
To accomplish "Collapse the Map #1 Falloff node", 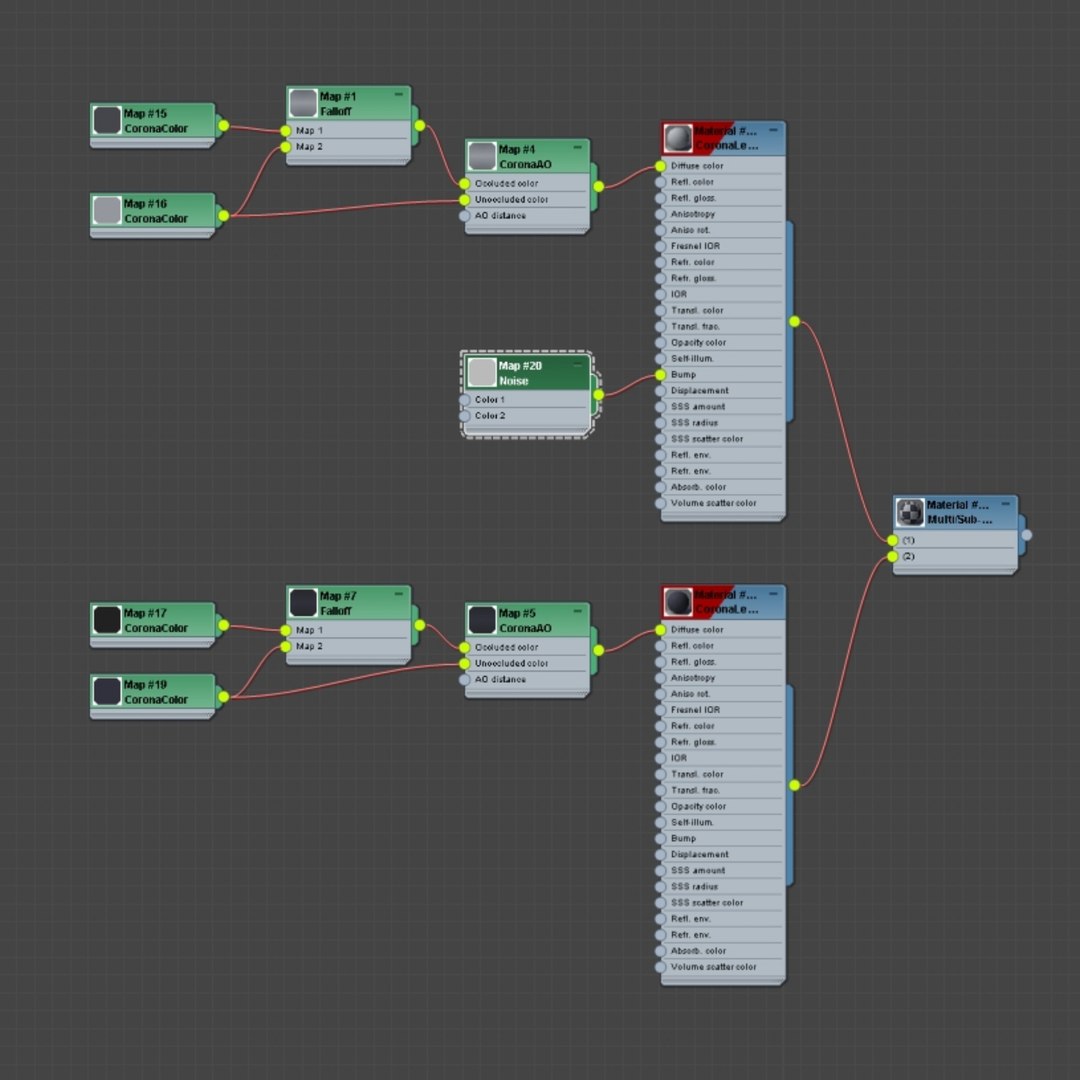I will coord(398,94).
